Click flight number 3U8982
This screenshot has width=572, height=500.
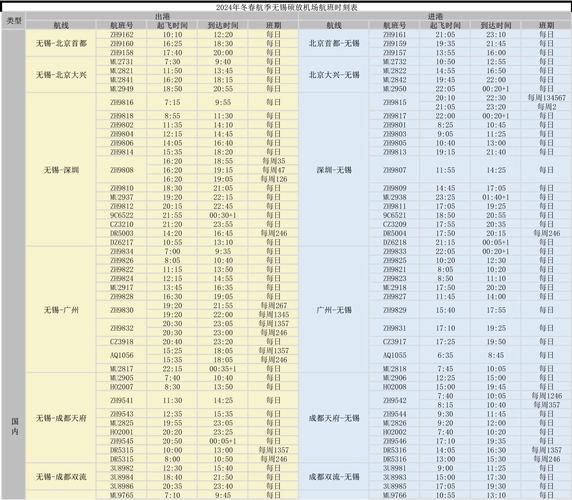121,468
